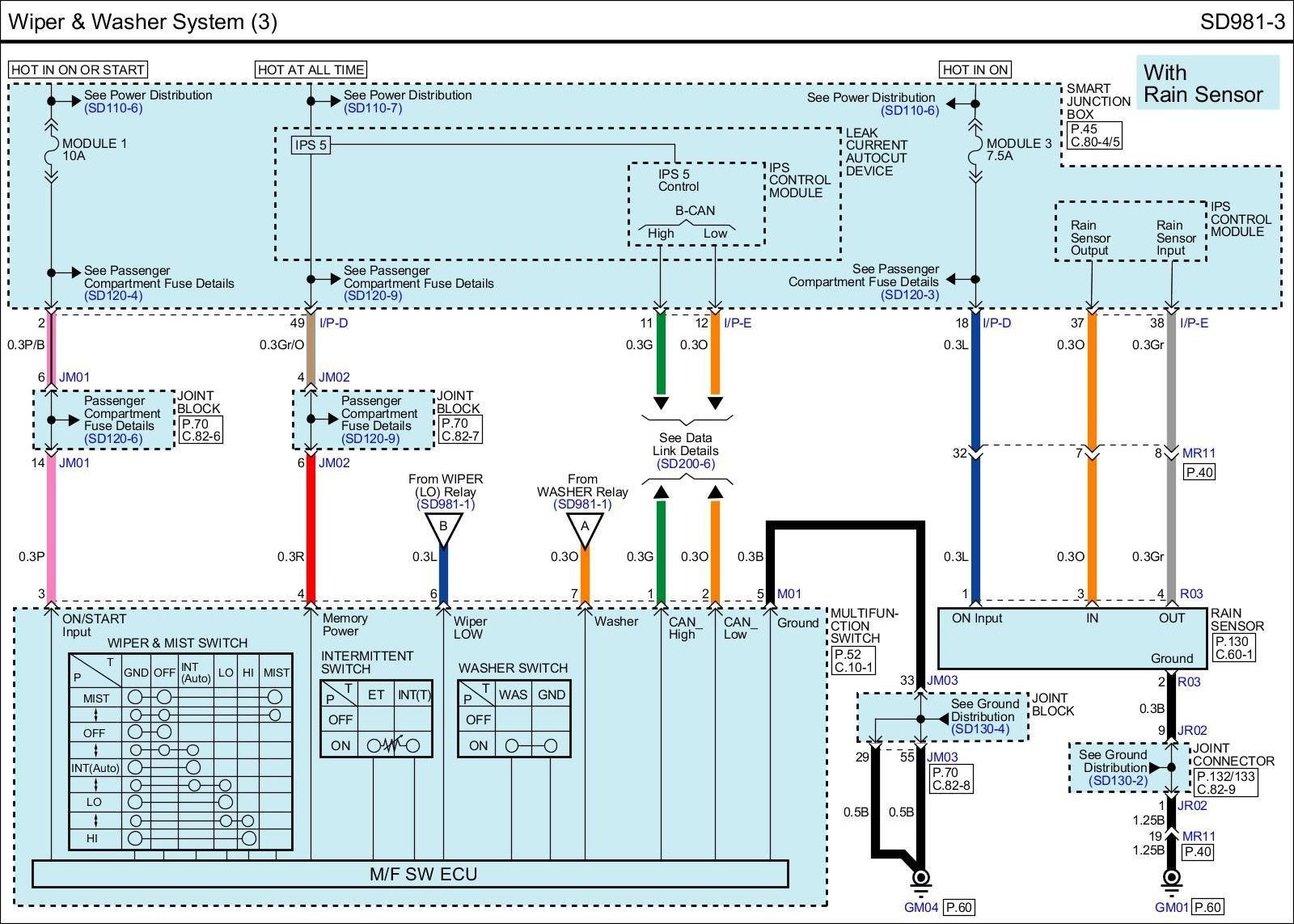Click the triangle connector marked B
Screen dimensions: 1294x924
tap(443, 527)
